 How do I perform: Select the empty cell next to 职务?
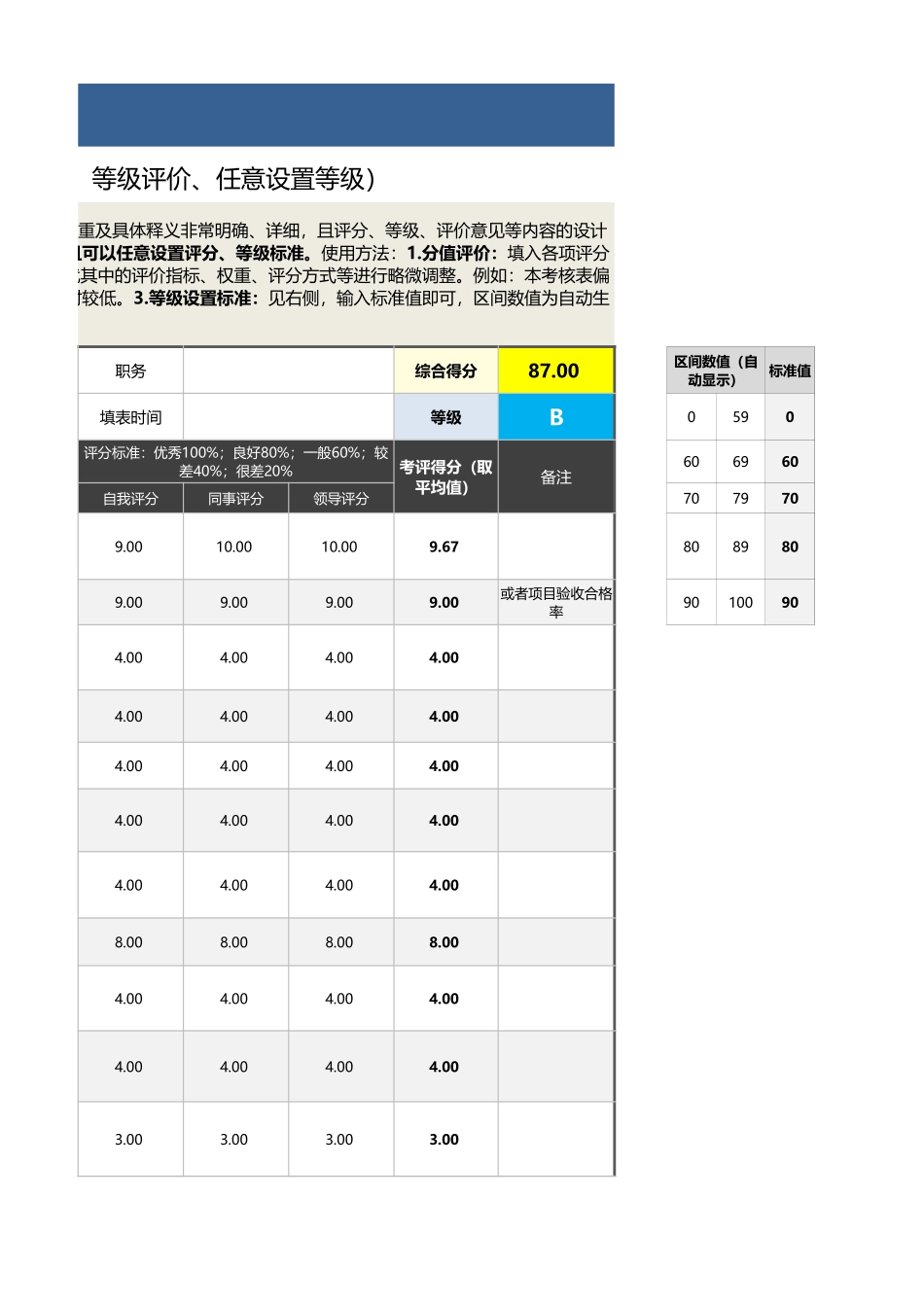click(289, 371)
